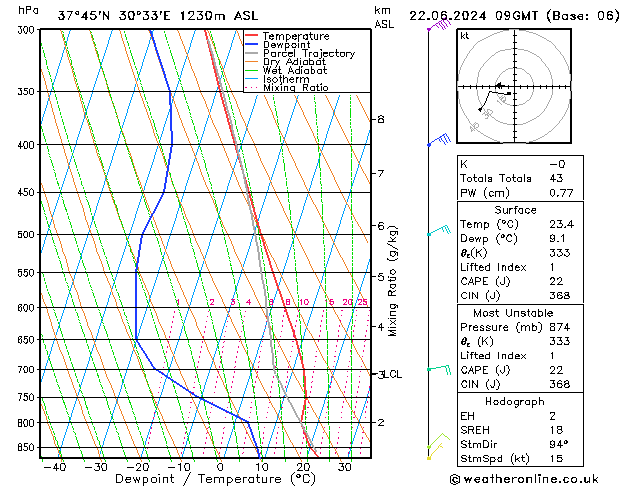Open the weatheronline.co.uk link
Viewport: 629px width, 486px height.
[x=536, y=478]
